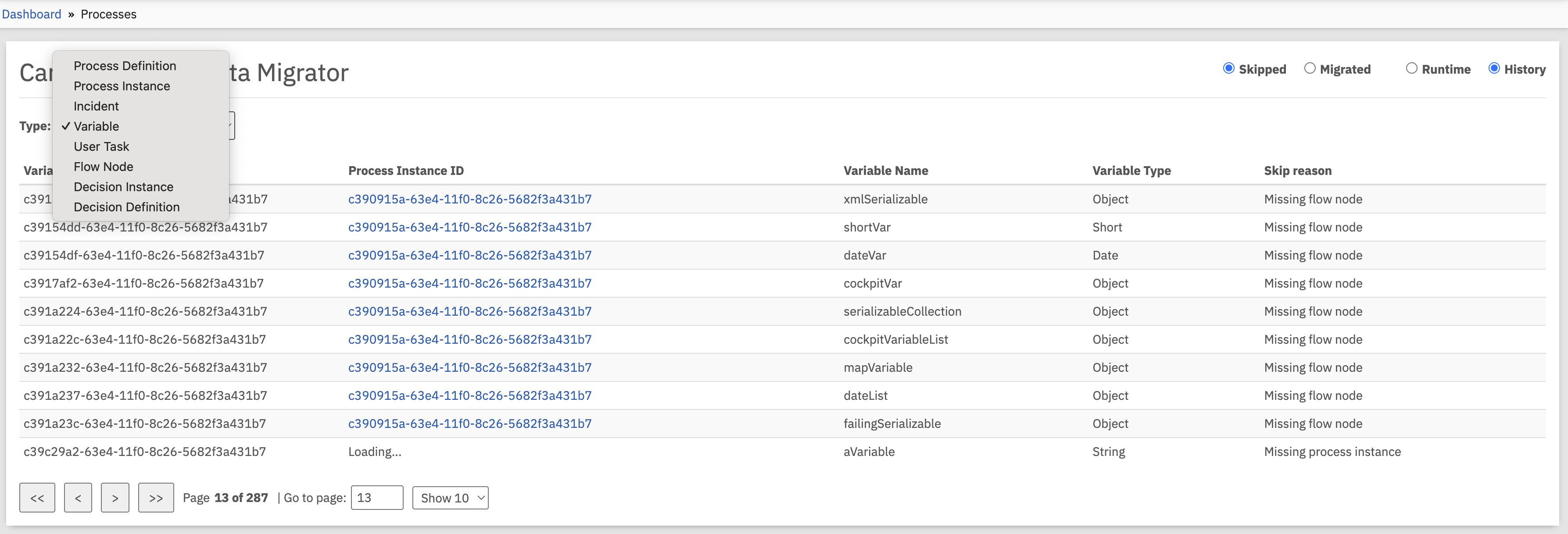Choose Decision Instance entry
Image resolution: width=1568 pixels, height=534 pixels.
point(124,187)
